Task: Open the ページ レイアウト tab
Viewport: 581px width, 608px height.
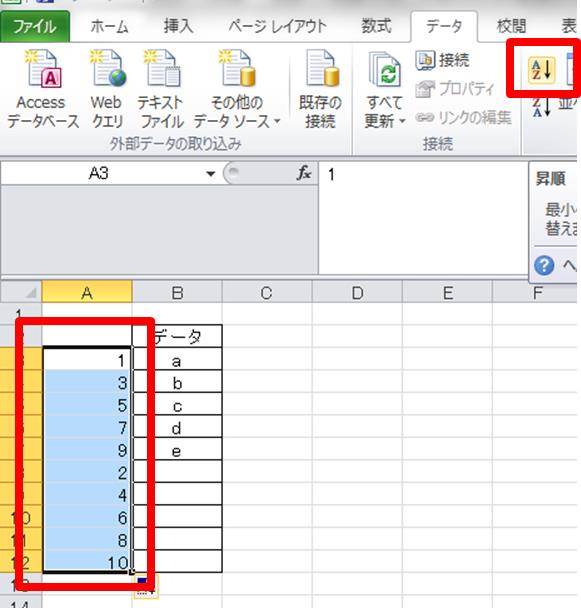Action: point(277,26)
